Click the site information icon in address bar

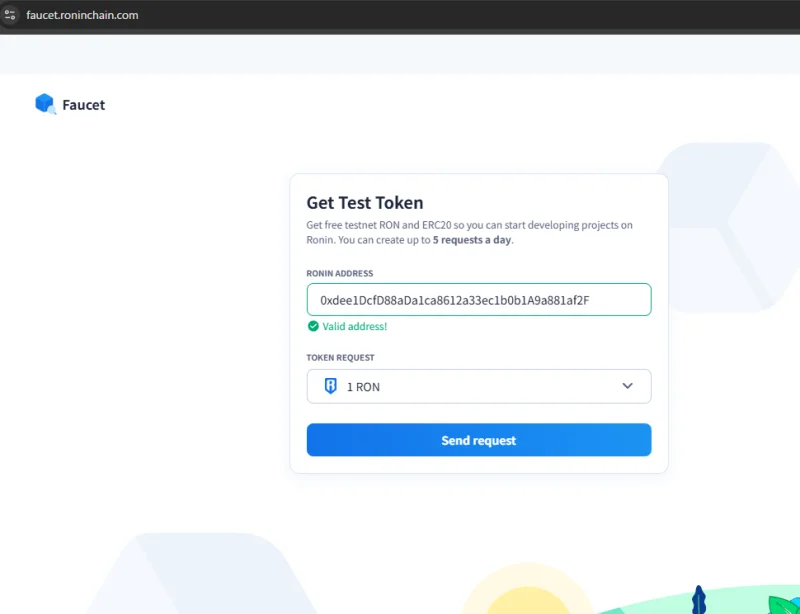tap(11, 15)
